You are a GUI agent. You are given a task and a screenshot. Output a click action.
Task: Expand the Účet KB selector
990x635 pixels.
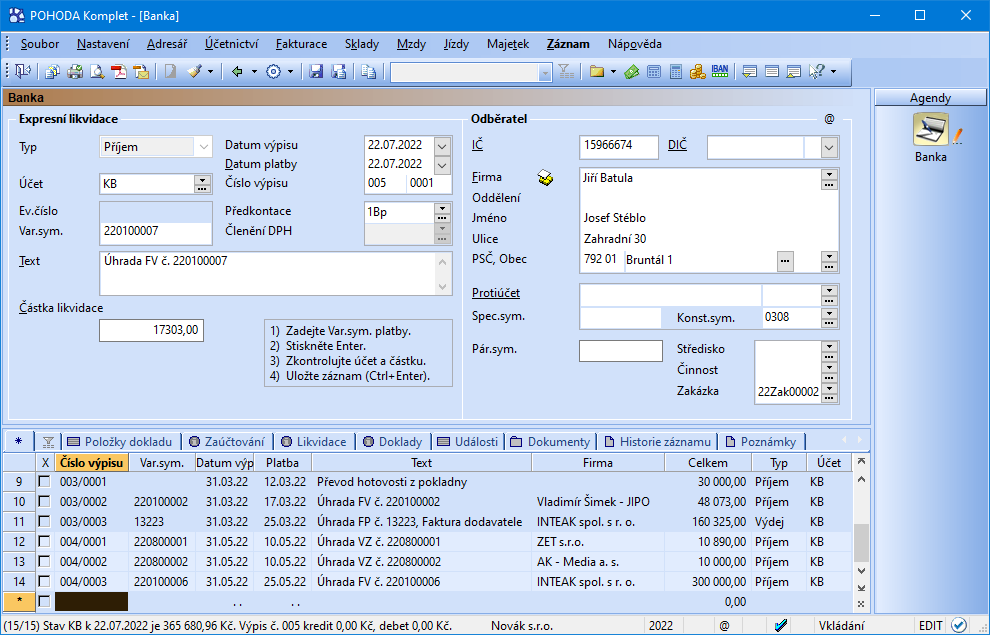tap(202, 184)
